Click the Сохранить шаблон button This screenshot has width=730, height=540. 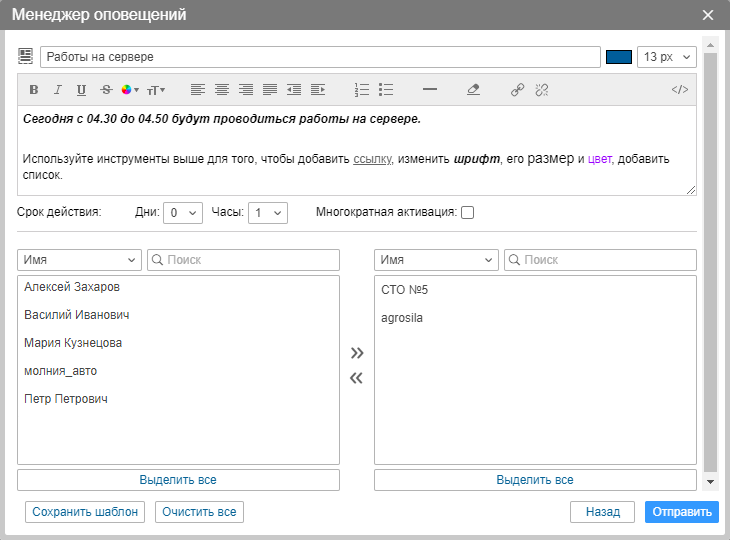85,512
